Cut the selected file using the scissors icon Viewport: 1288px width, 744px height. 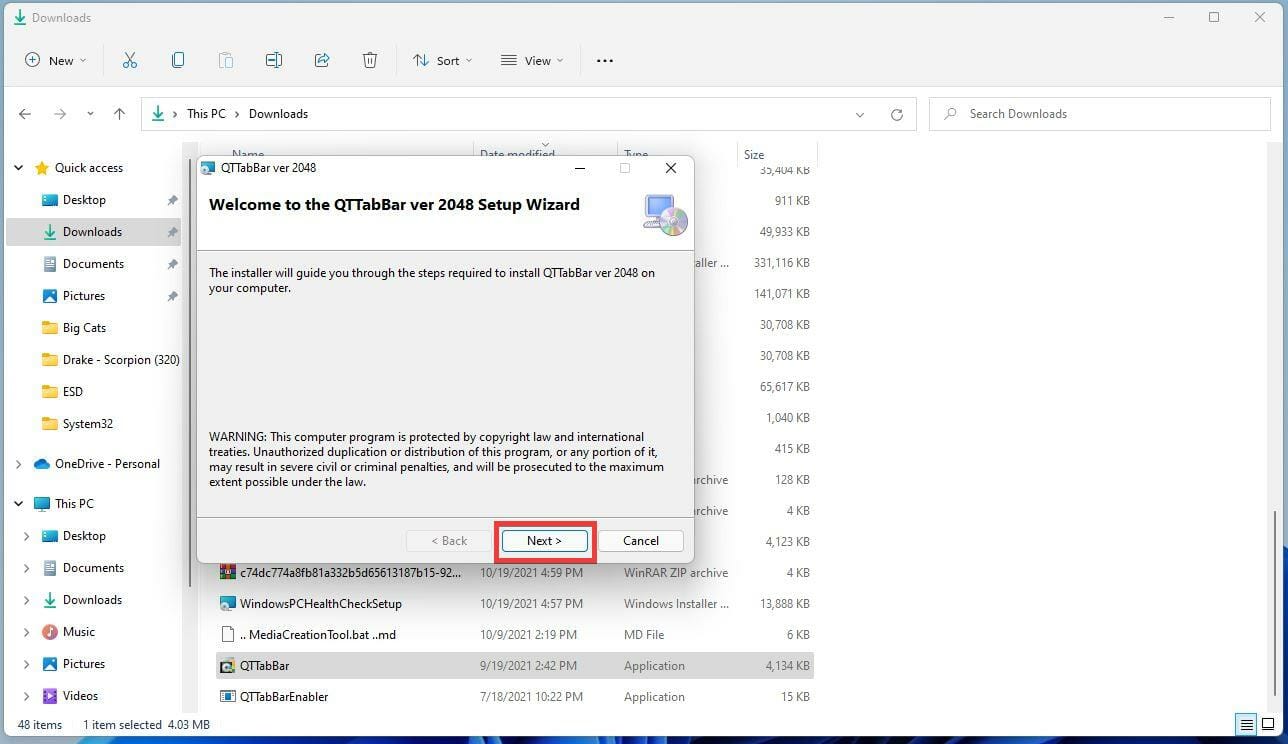[x=129, y=60]
